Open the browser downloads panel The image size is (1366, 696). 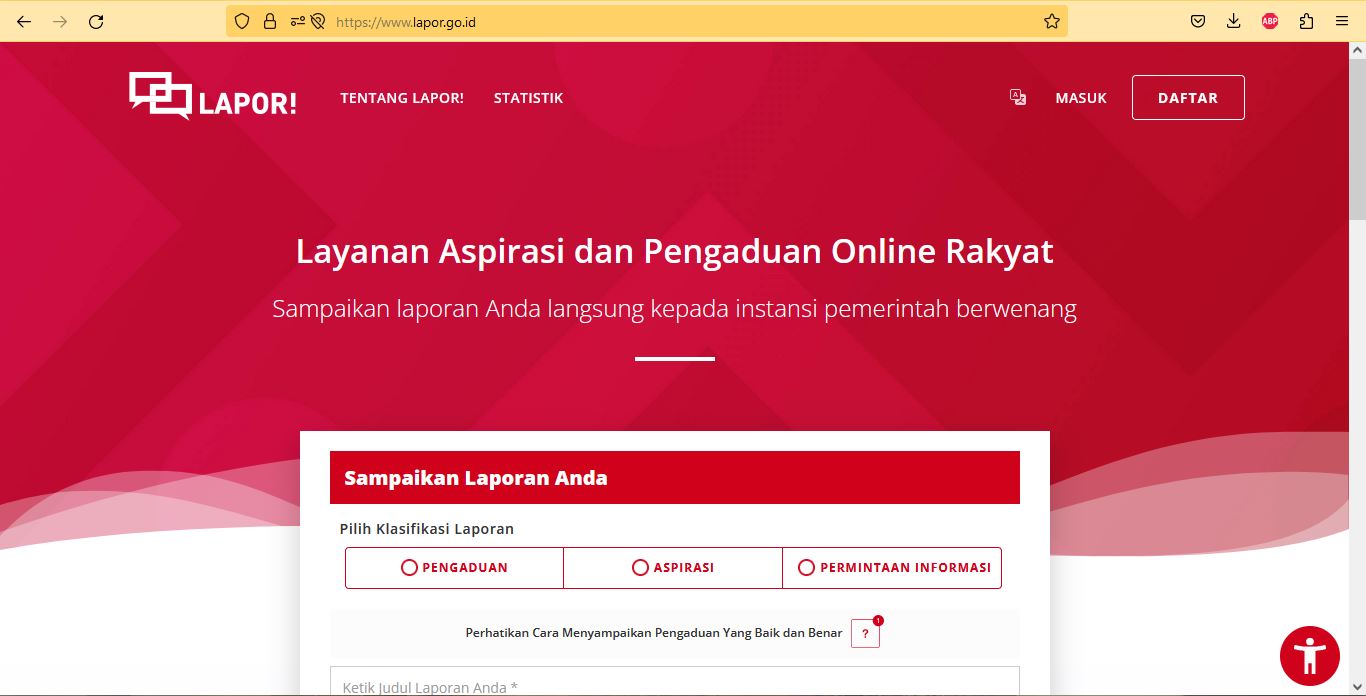[x=1234, y=21]
